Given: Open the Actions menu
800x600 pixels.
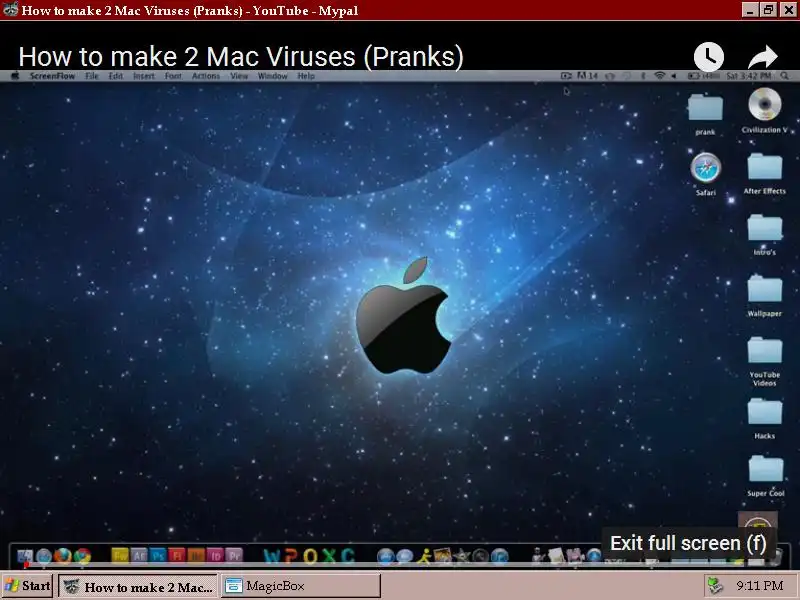Looking at the screenshot, I should [206, 76].
